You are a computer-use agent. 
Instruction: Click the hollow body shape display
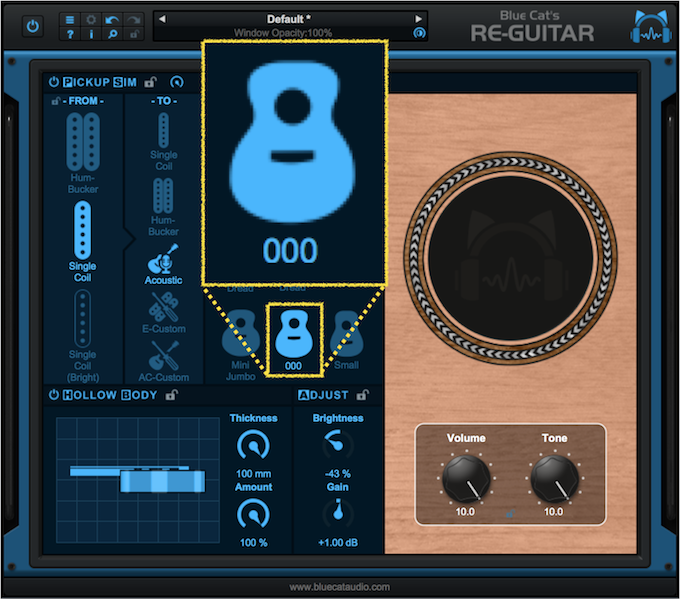(x=138, y=480)
